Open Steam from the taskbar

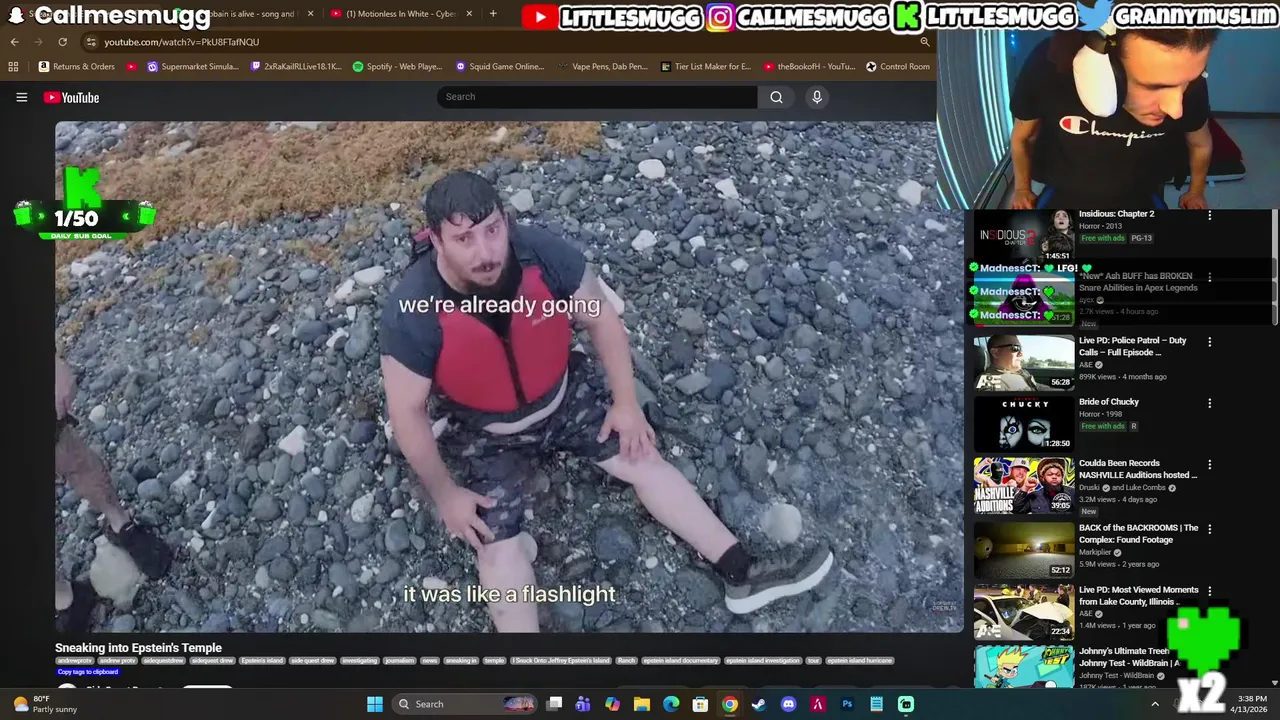coord(759,704)
